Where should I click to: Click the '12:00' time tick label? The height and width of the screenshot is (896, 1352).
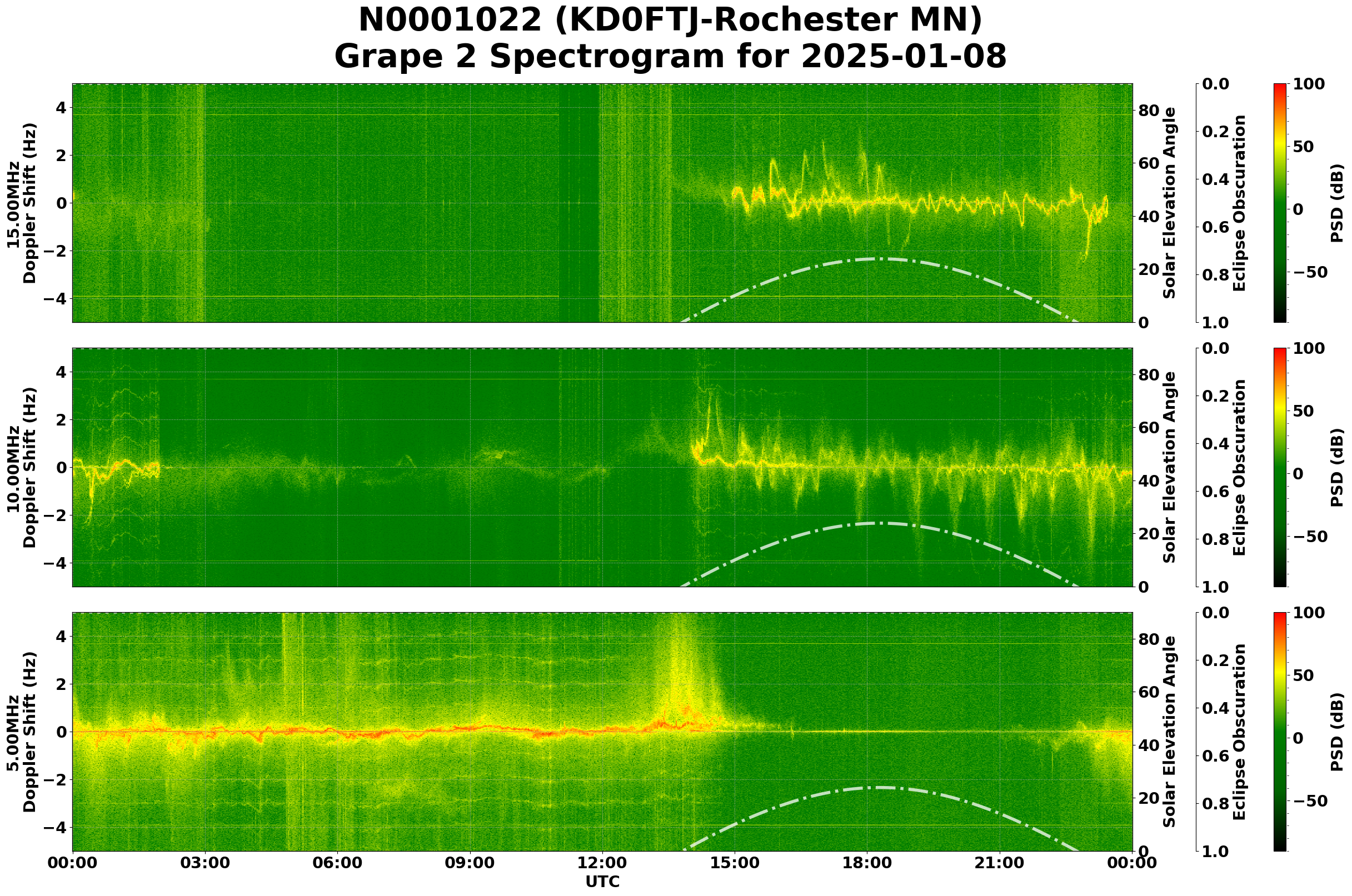(602, 863)
